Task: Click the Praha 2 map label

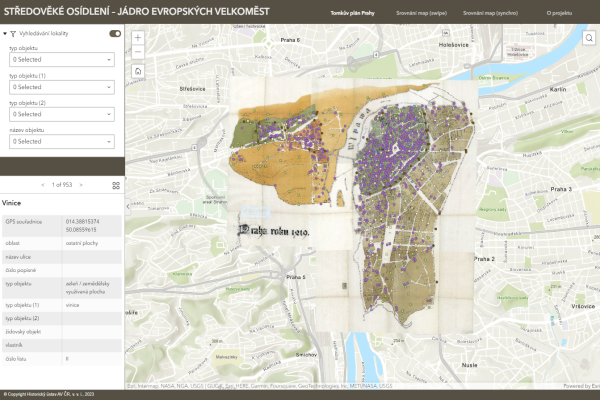Action: point(484,259)
